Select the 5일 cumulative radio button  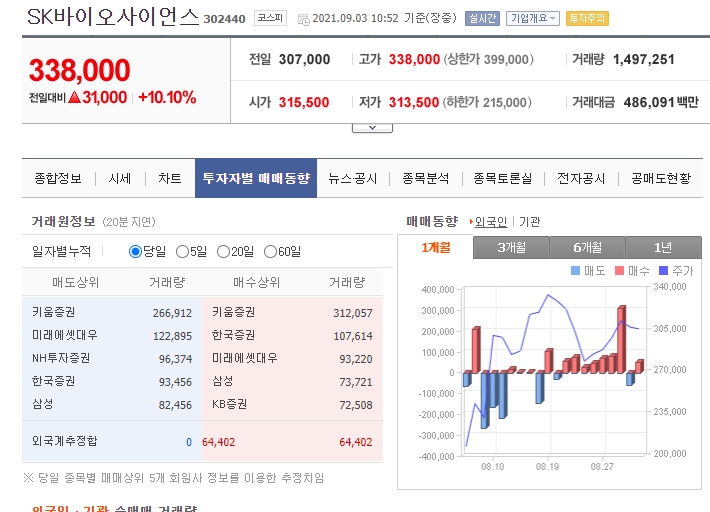click(182, 251)
